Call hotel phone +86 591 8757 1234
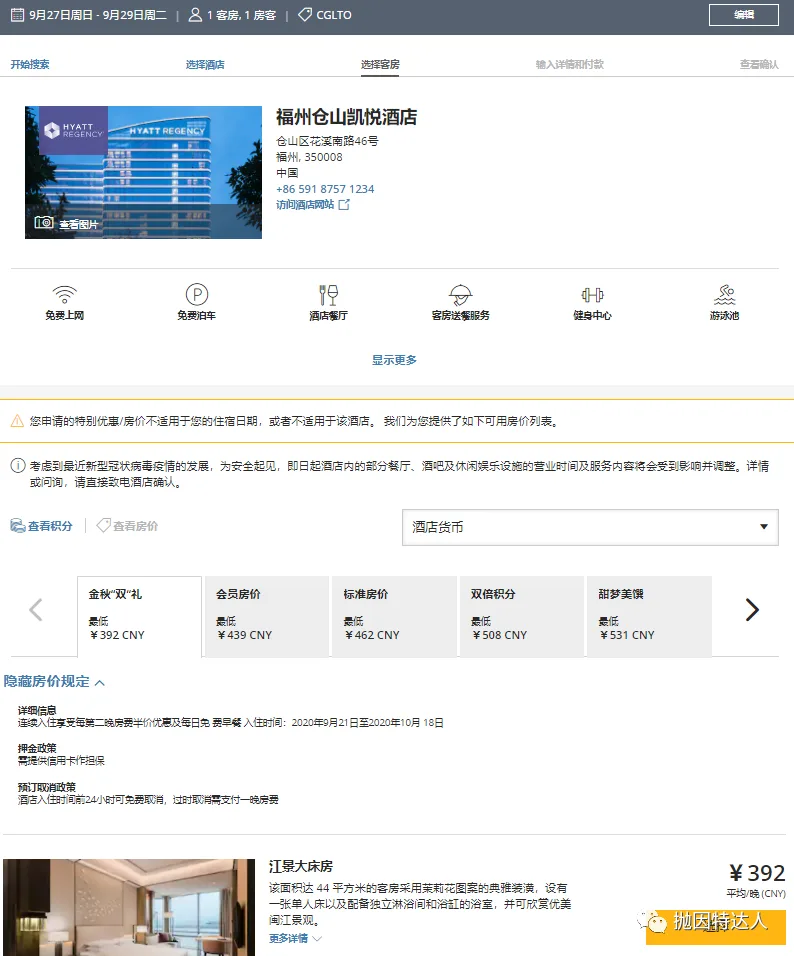The image size is (794, 956). (325, 189)
